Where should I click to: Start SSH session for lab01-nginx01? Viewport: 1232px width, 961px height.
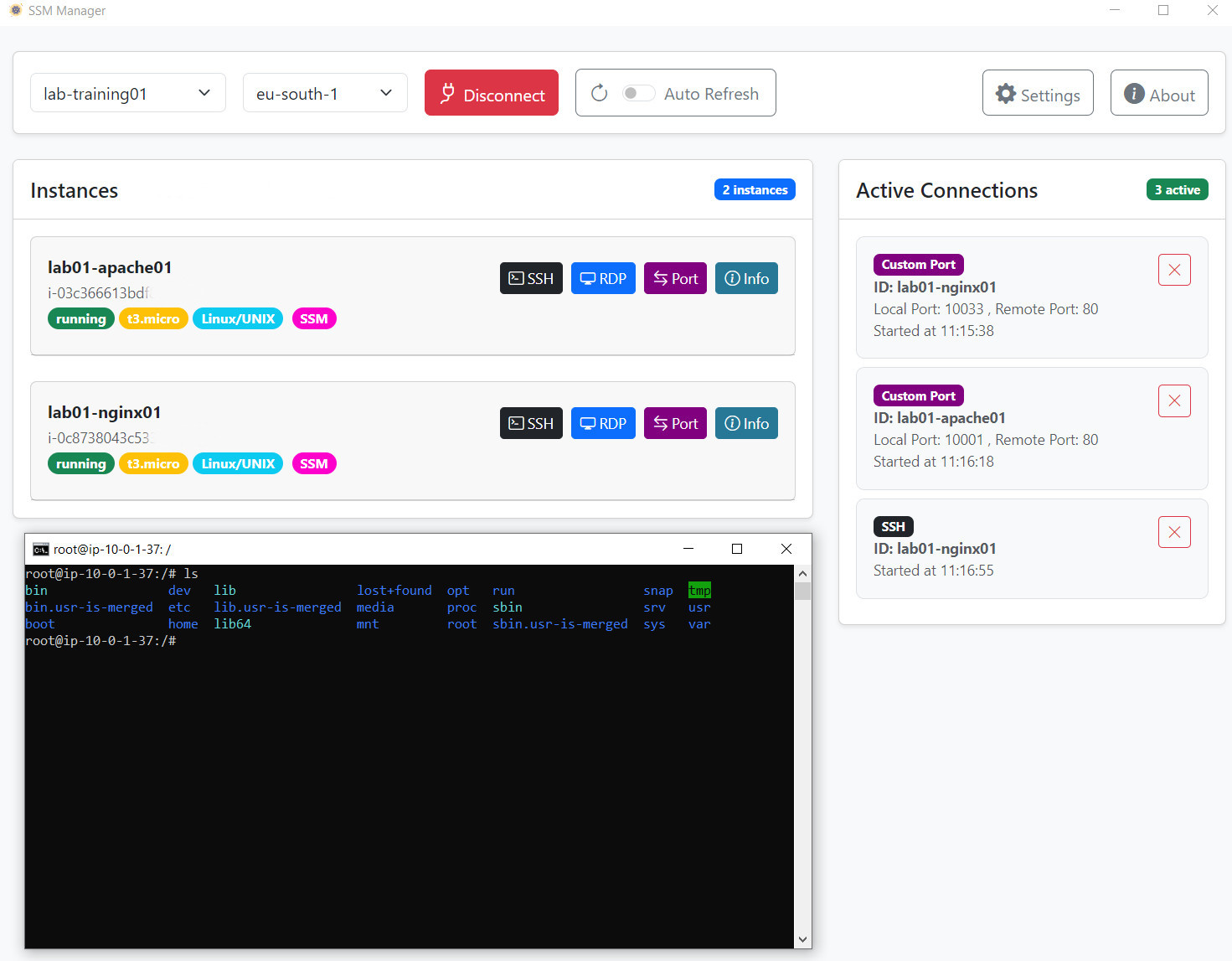[x=531, y=423]
